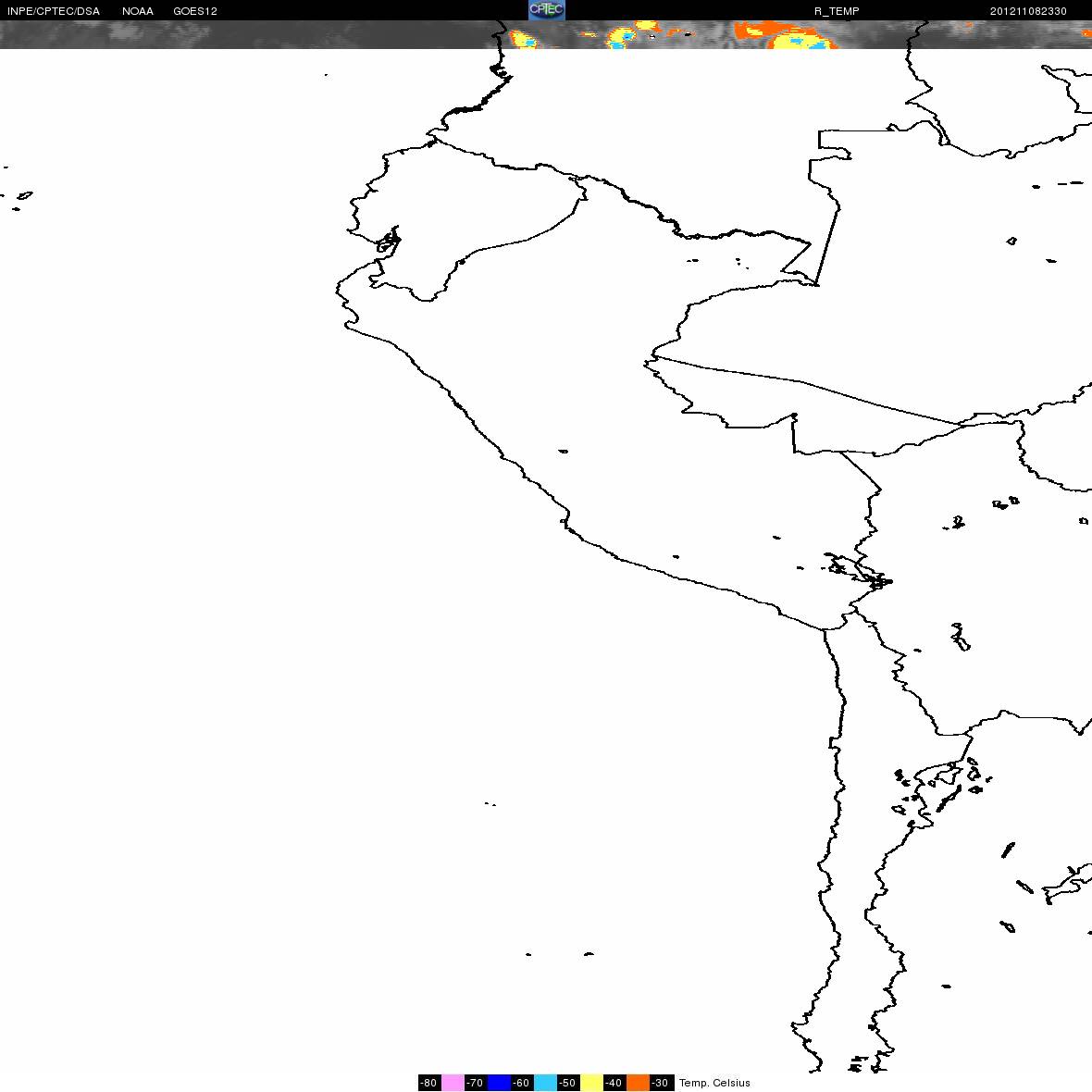The width and height of the screenshot is (1092, 1092).
Task: Click the -60 legend value
Action: 522,1083
